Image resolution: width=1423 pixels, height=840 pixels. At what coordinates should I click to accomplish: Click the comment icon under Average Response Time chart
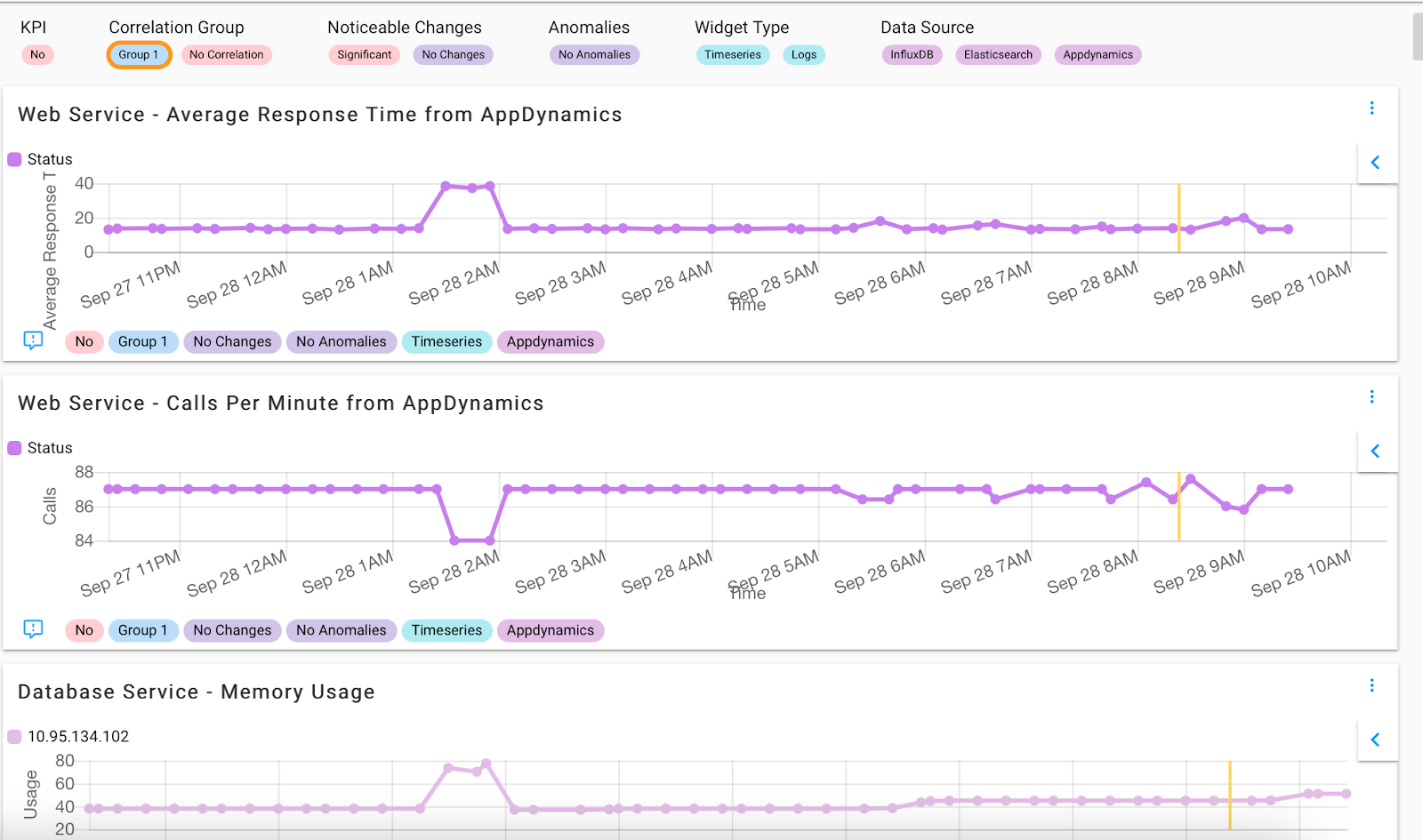(33, 340)
